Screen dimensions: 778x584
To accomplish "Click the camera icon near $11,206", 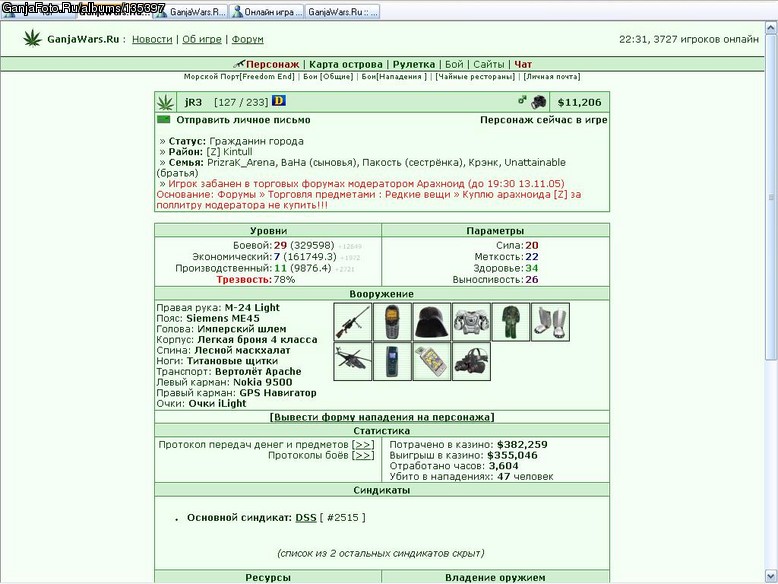I will click(538, 102).
